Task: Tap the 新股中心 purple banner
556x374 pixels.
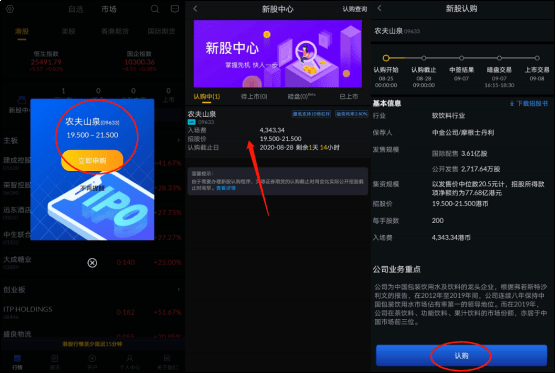Action: pos(278,54)
